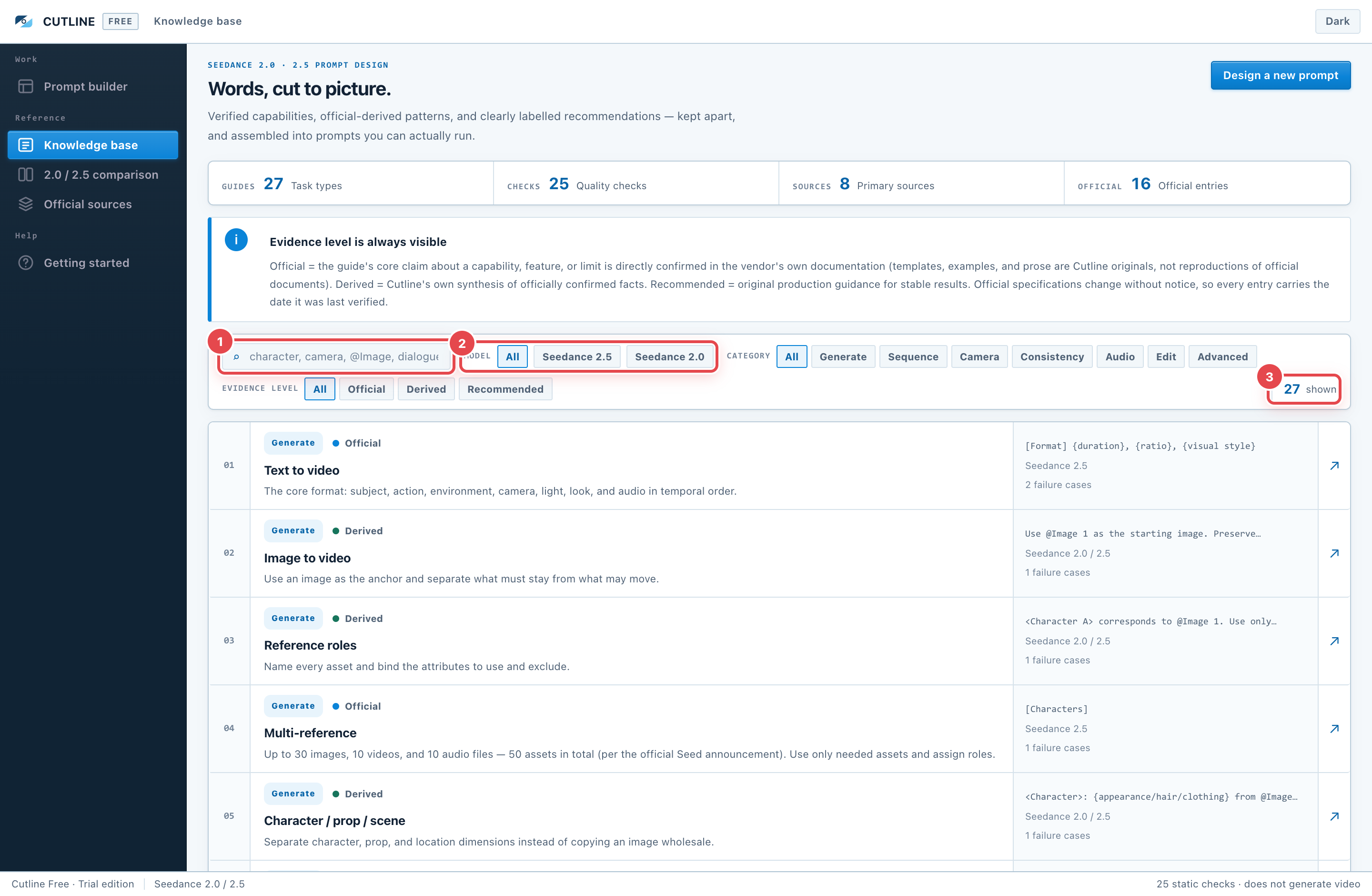Screen dimensions: 1372x896
Task: Click the Official sources layers icon
Action: (25, 204)
